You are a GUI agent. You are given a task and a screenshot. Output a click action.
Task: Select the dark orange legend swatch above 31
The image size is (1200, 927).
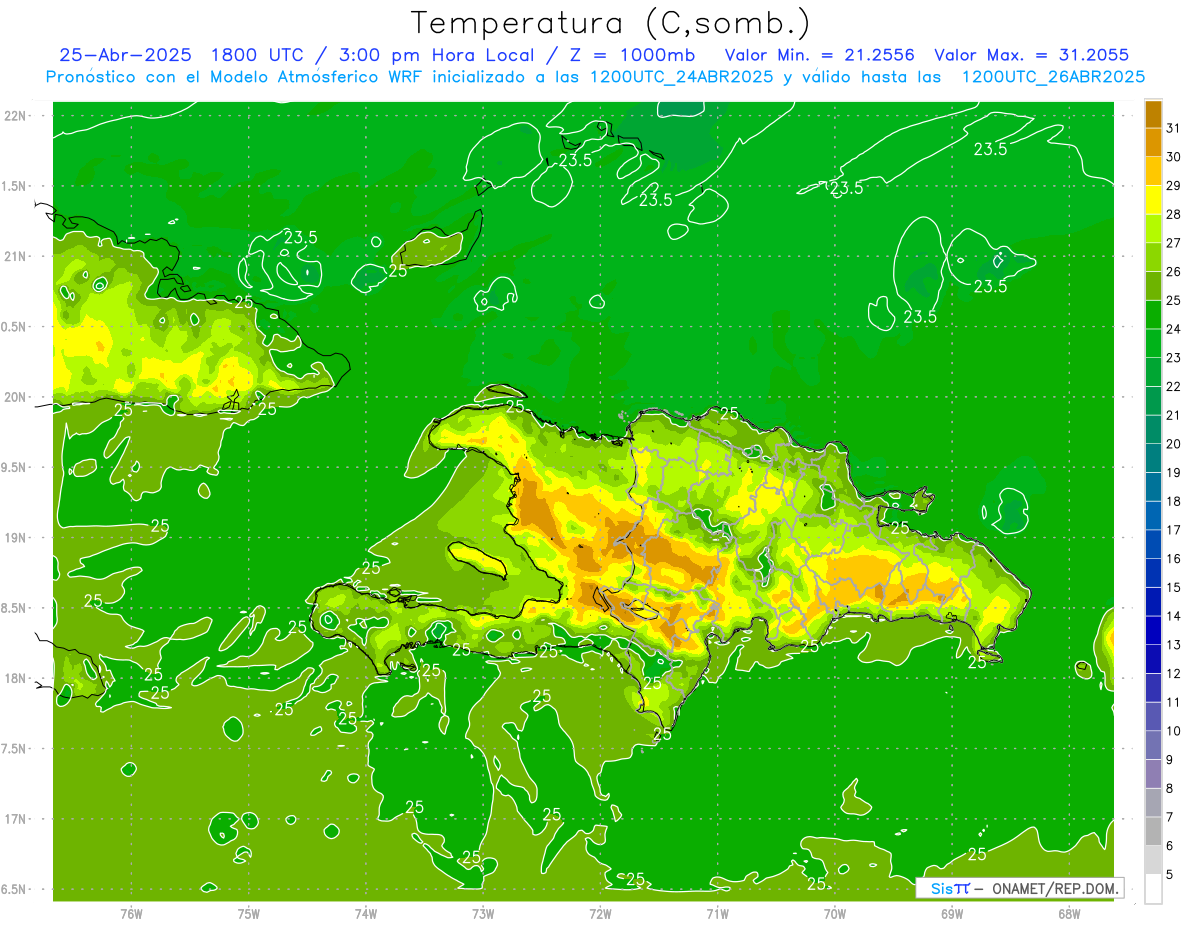point(1153,113)
